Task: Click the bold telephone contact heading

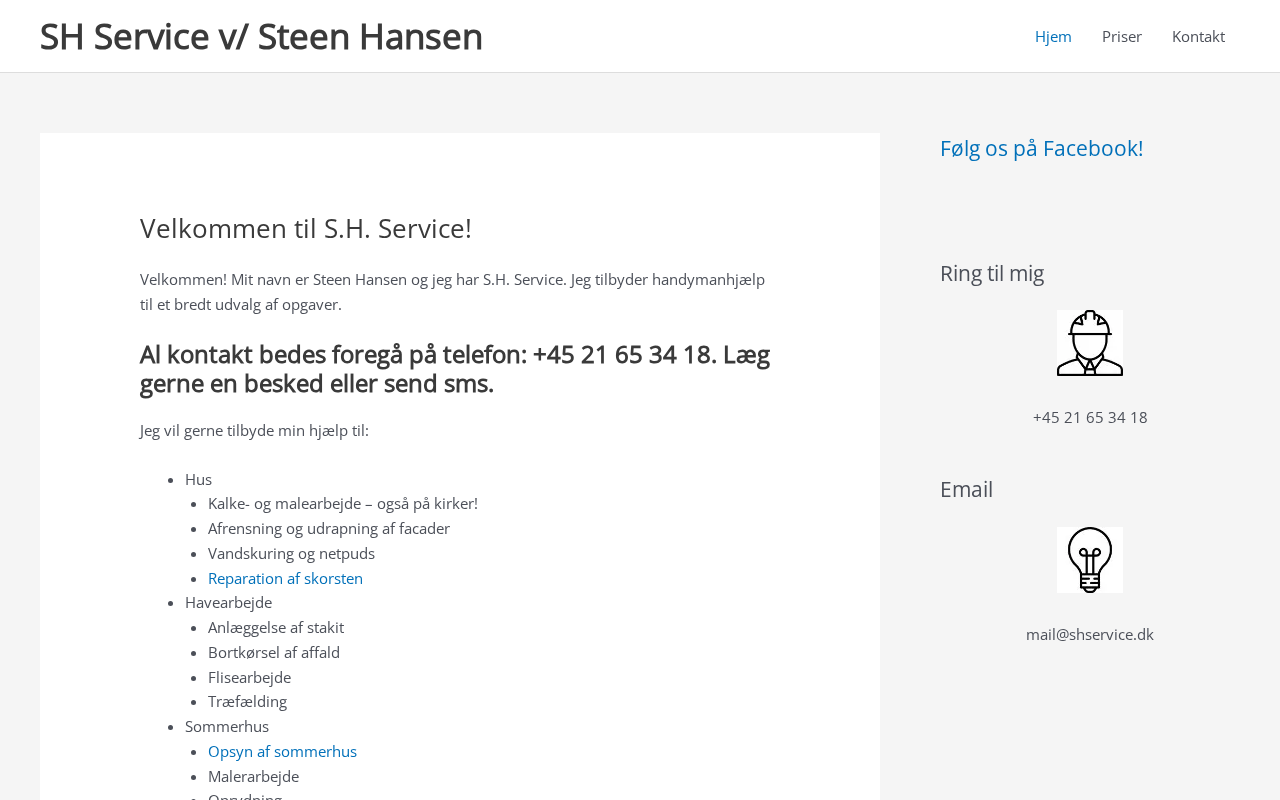Action: point(454,369)
